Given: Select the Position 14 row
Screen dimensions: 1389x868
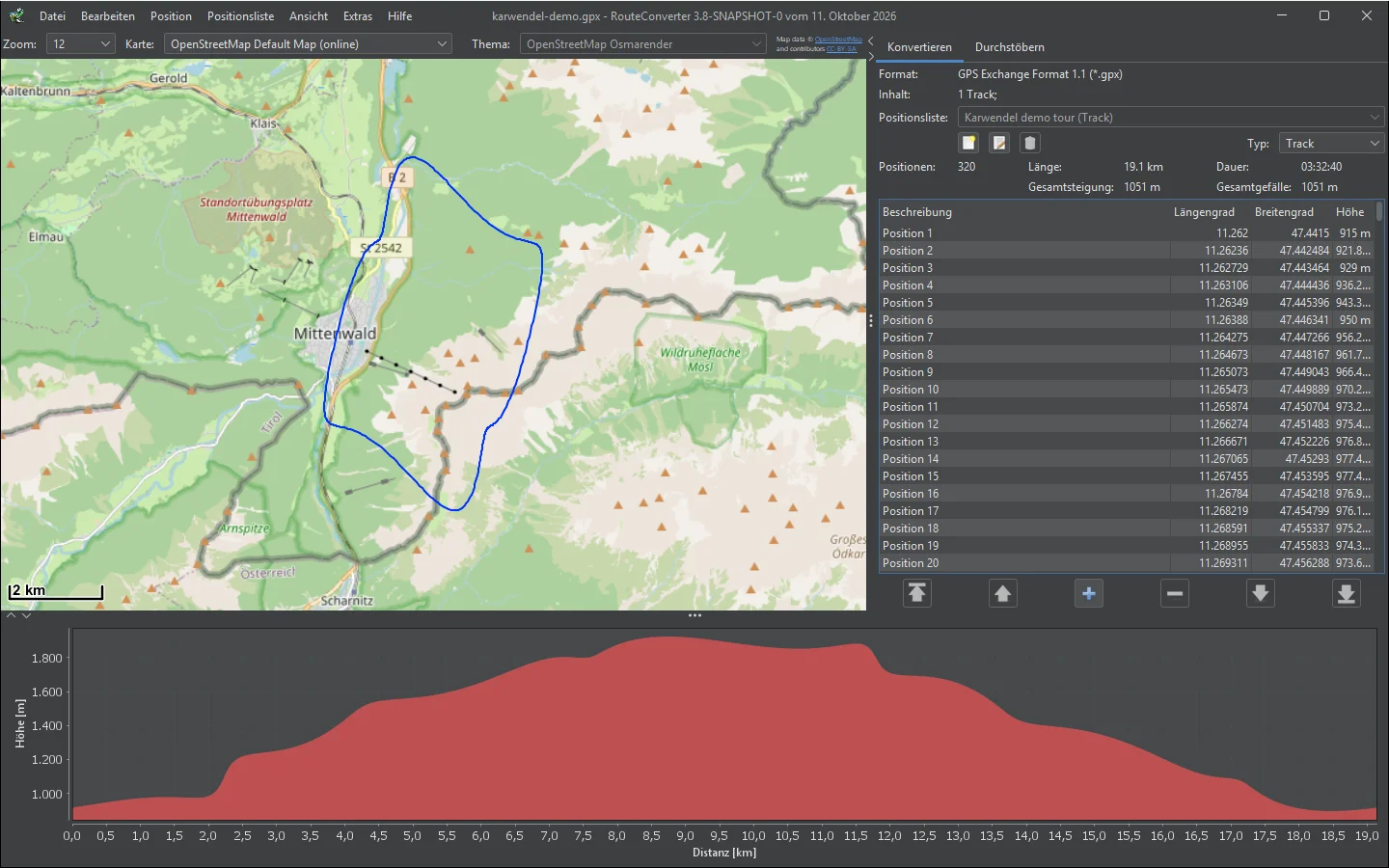Looking at the screenshot, I should (x=1126, y=459).
